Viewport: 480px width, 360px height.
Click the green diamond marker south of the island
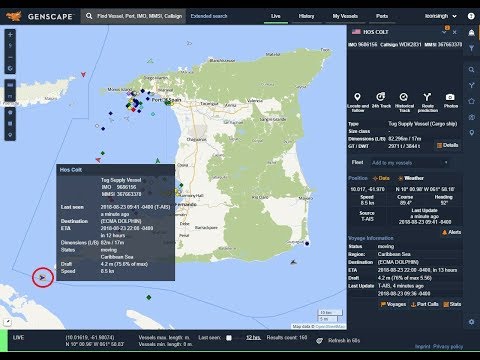tap(149, 297)
